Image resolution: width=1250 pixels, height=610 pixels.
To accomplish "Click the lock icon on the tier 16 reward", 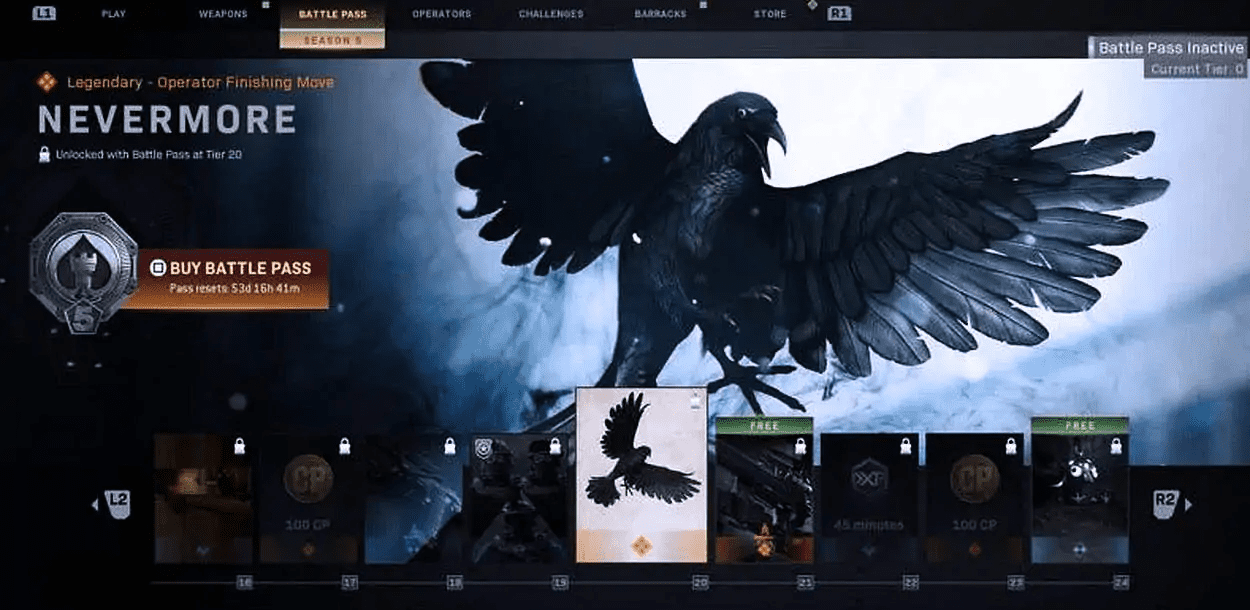I will click(x=239, y=446).
